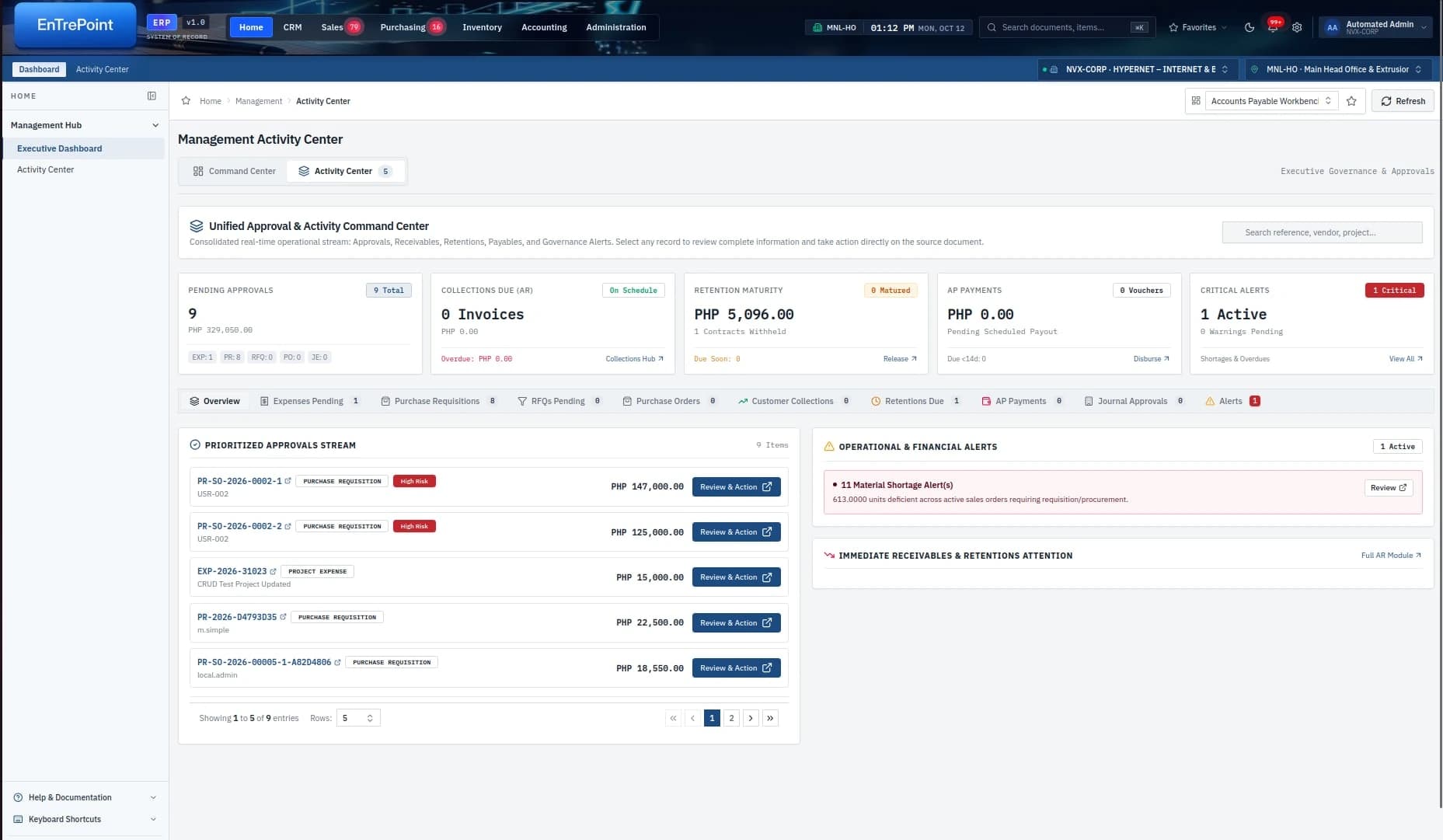
Task: Open the Automated Admin user menu
Action: [x=1376, y=27]
